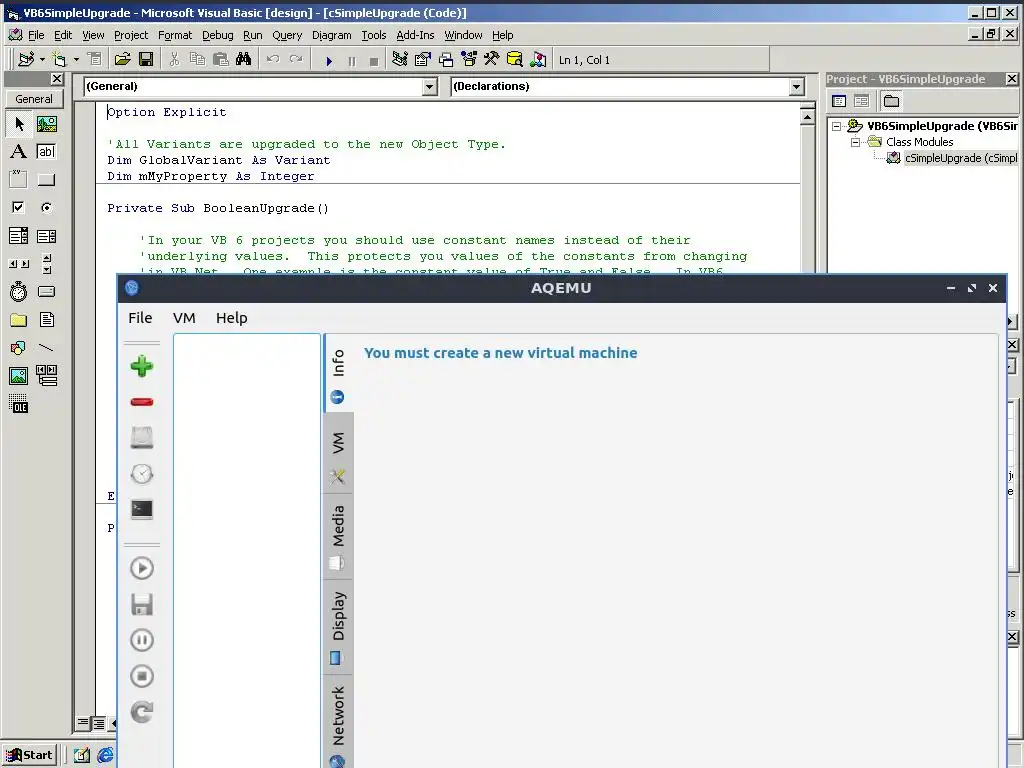This screenshot has height=768, width=1024.
Task: Select the CheckBox control in toolbox
Action: point(18,208)
